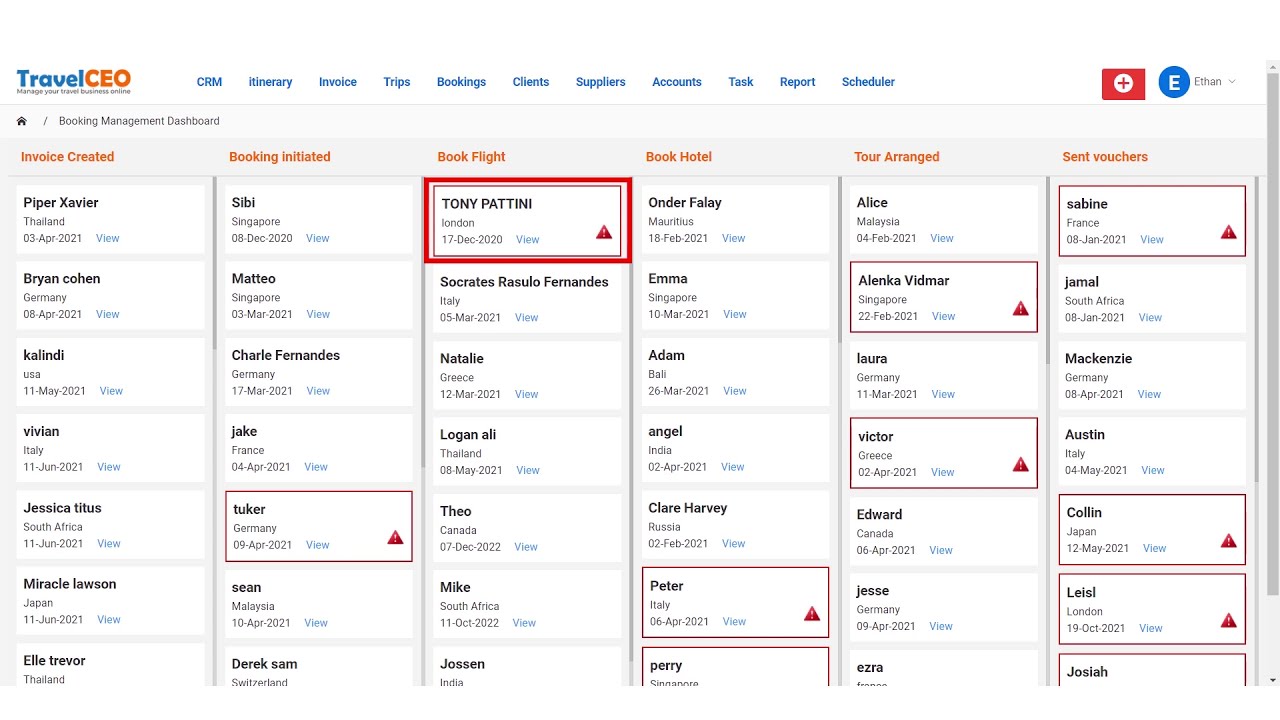The height and width of the screenshot is (720, 1280).
Task: View Adam's booking
Action: 735,391
